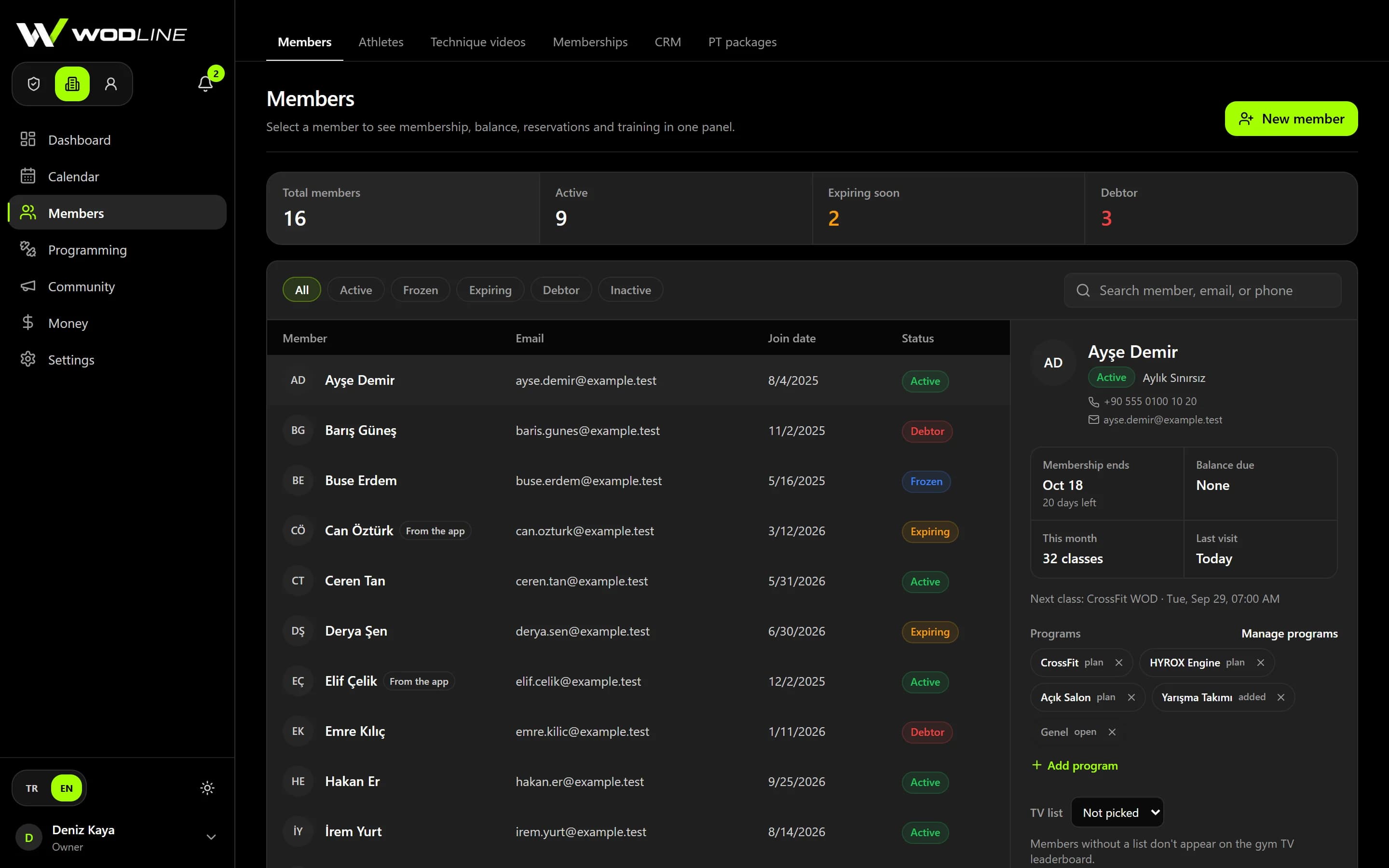Viewport: 1389px width, 868px height.
Task: Remove the CrossFit program chip
Action: coord(1118,663)
